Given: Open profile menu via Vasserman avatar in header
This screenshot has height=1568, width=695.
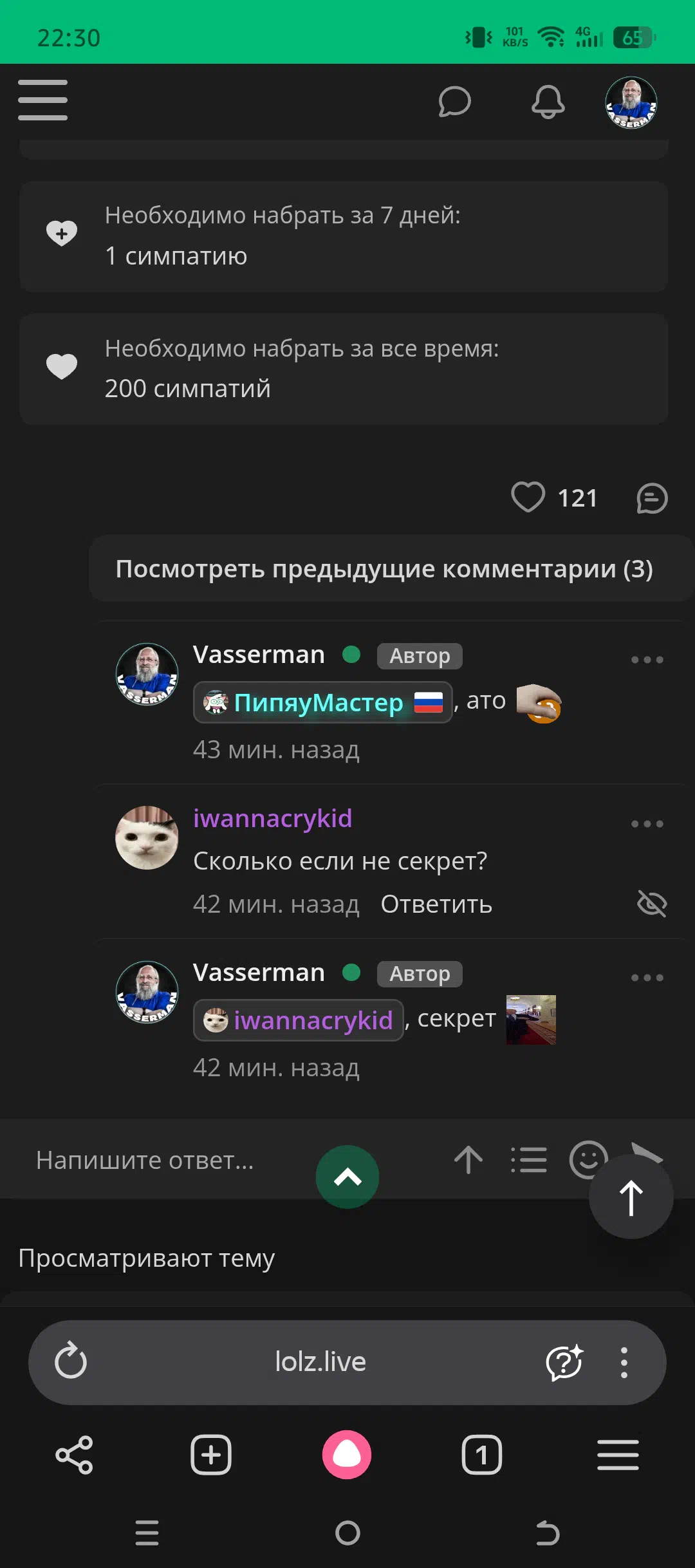Looking at the screenshot, I should [x=631, y=102].
